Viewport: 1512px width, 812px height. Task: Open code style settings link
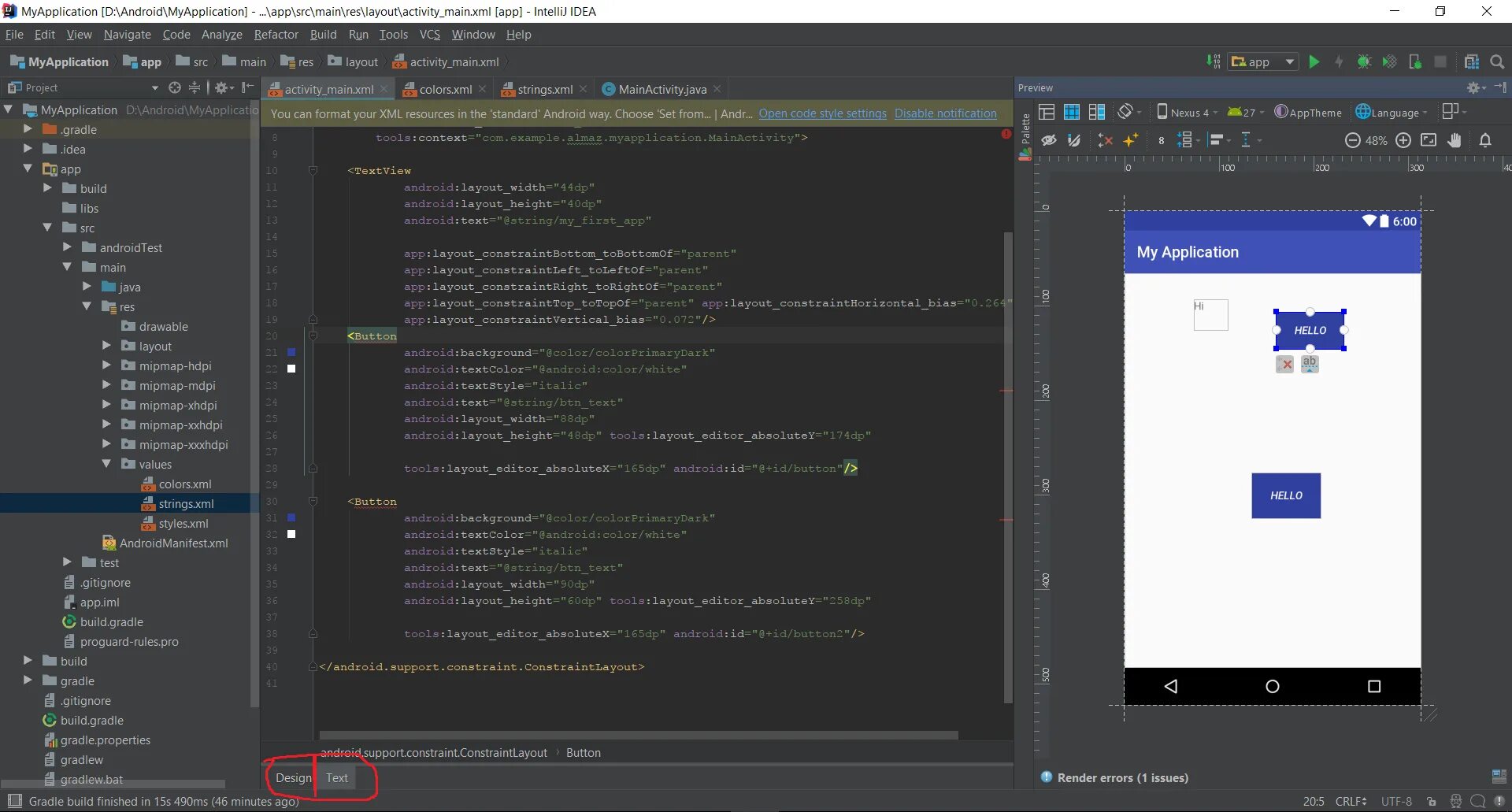822,113
